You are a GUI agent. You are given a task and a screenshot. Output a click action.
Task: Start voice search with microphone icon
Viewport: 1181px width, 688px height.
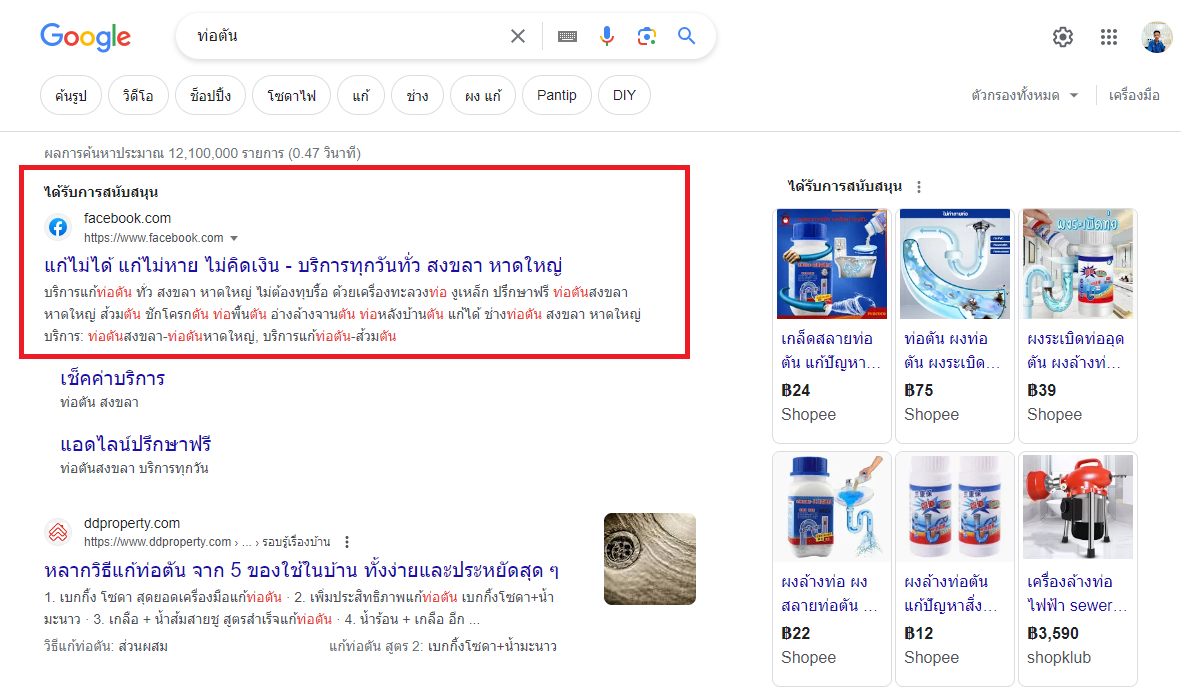point(607,37)
